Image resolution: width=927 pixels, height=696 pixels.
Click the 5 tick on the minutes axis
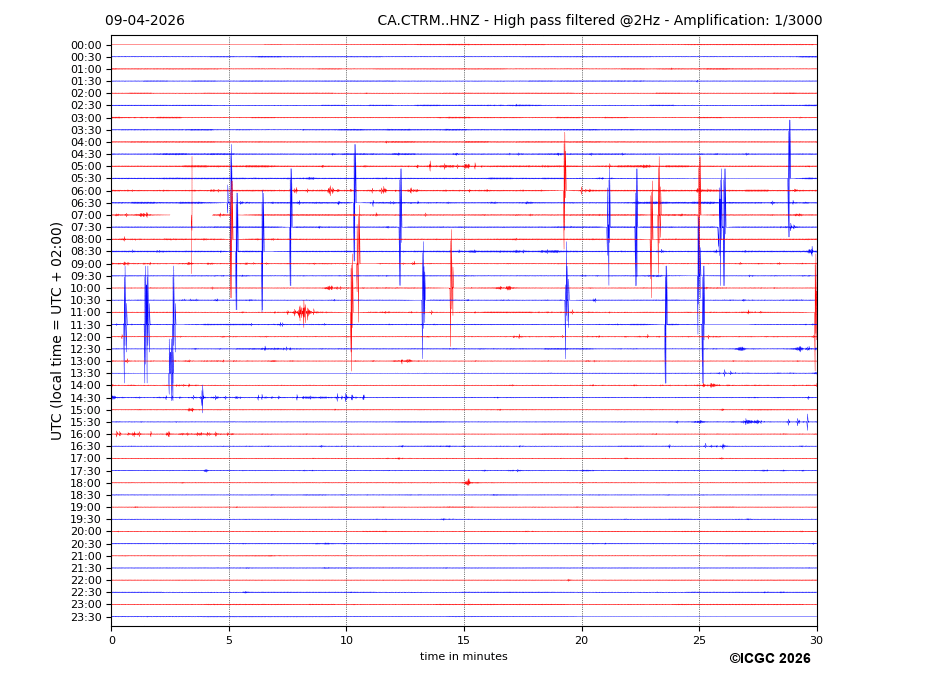click(x=229, y=640)
